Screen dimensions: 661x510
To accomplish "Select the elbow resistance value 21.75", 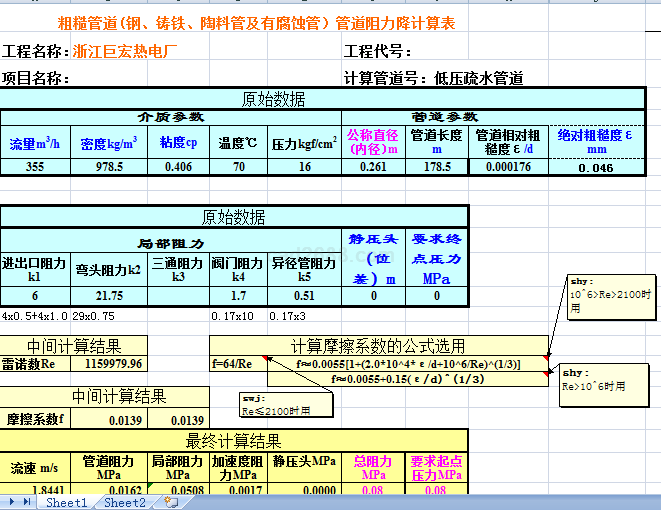I will click(109, 296).
